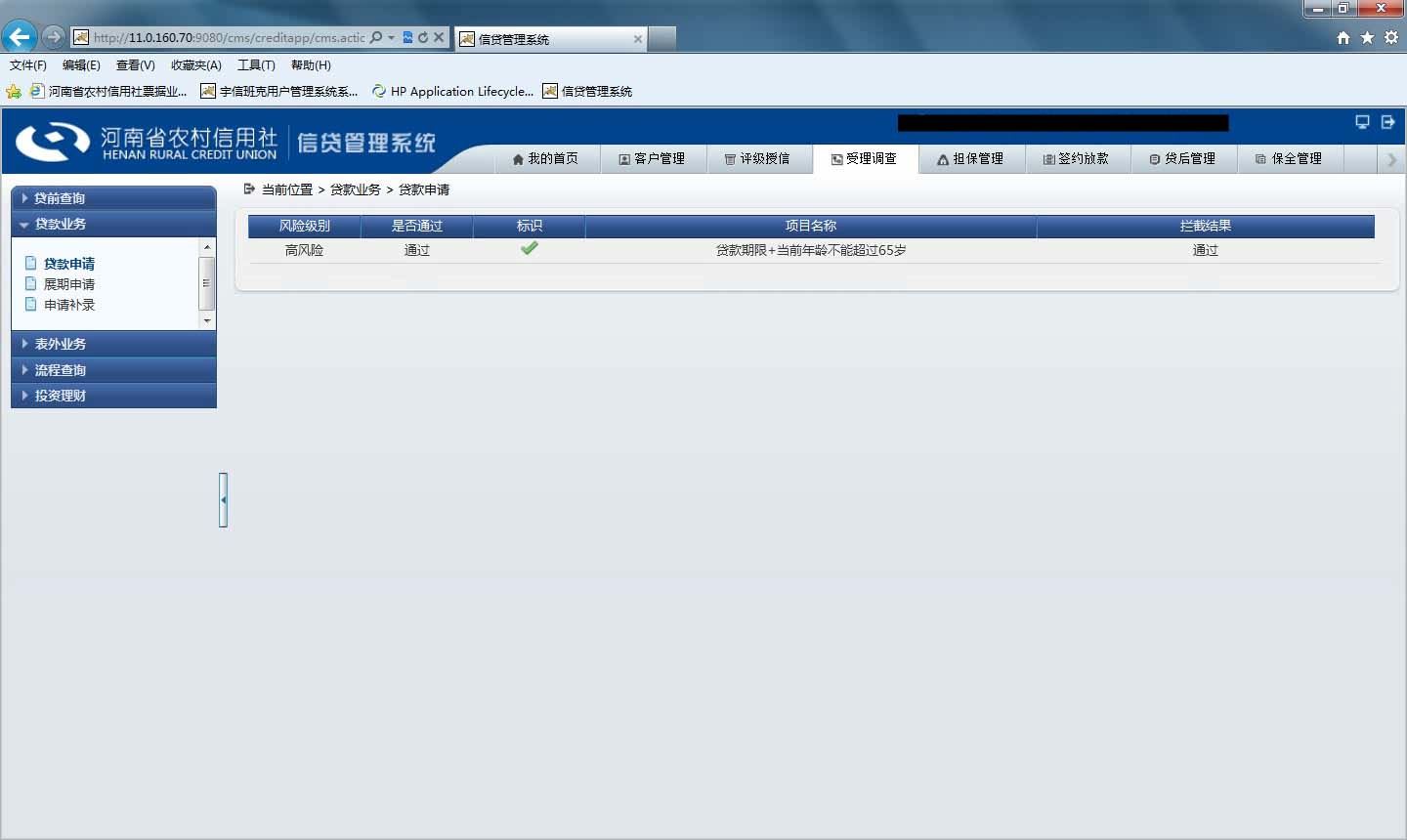The width and height of the screenshot is (1407, 840).
Task: Switch to the 保全管理 tab
Action: click(1289, 159)
